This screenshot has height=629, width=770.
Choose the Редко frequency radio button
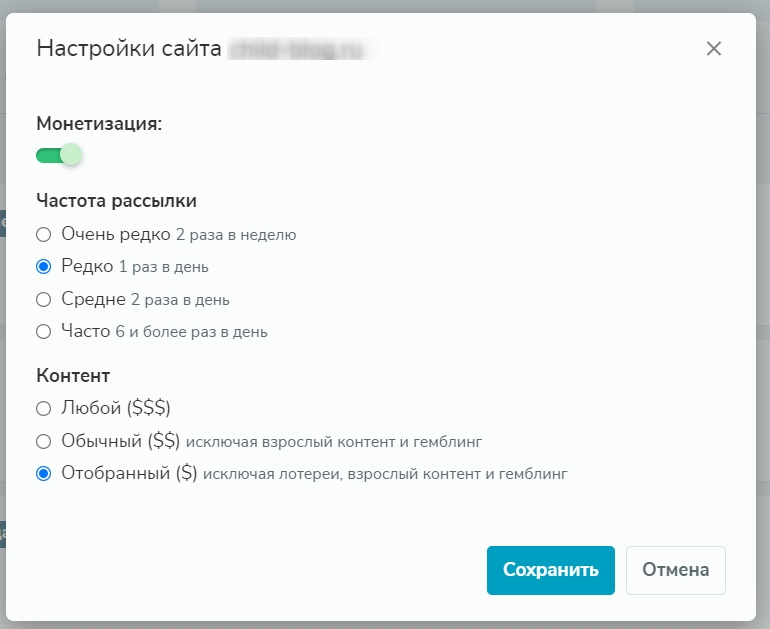(x=43, y=267)
